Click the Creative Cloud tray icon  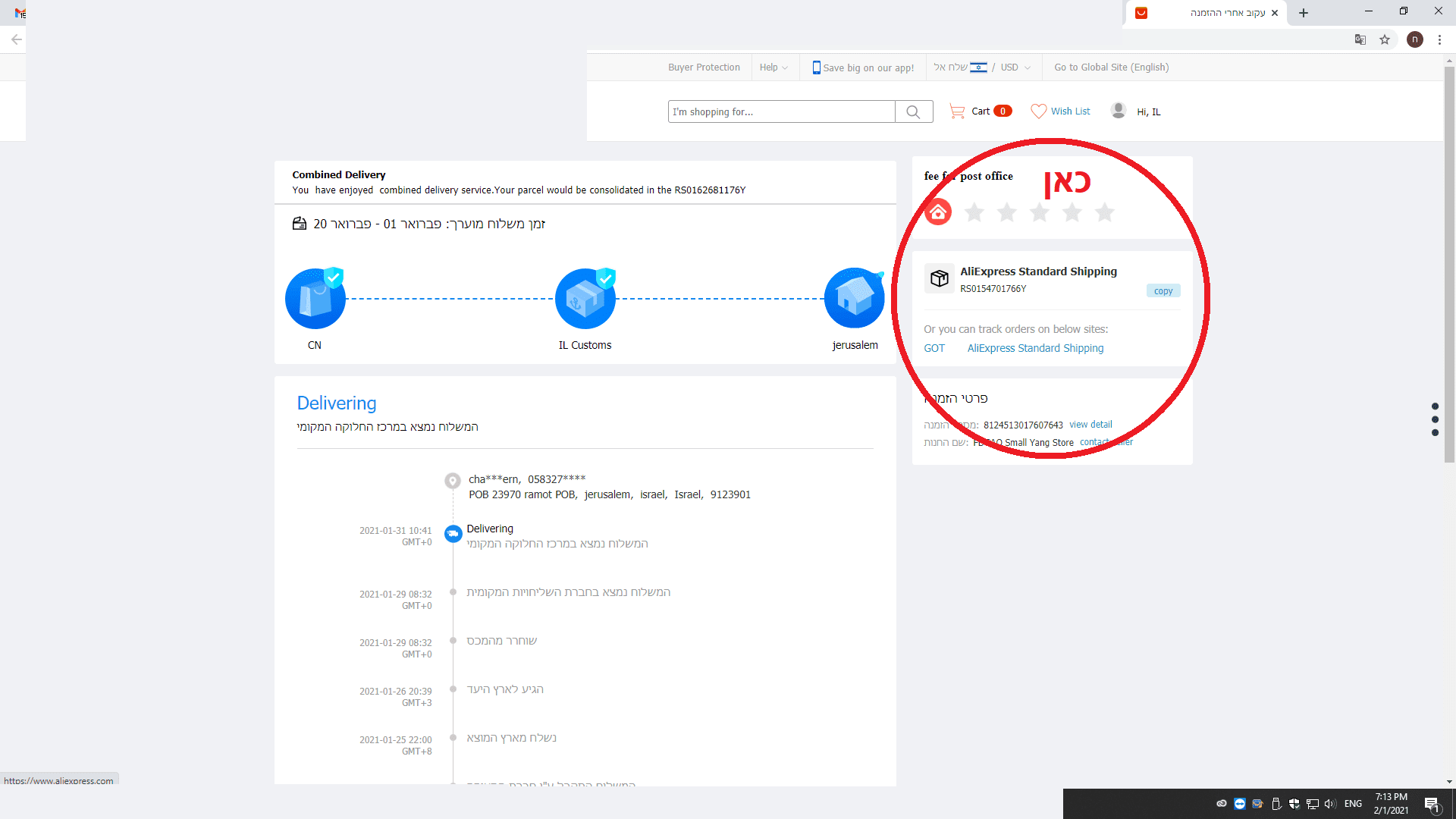point(1221,804)
